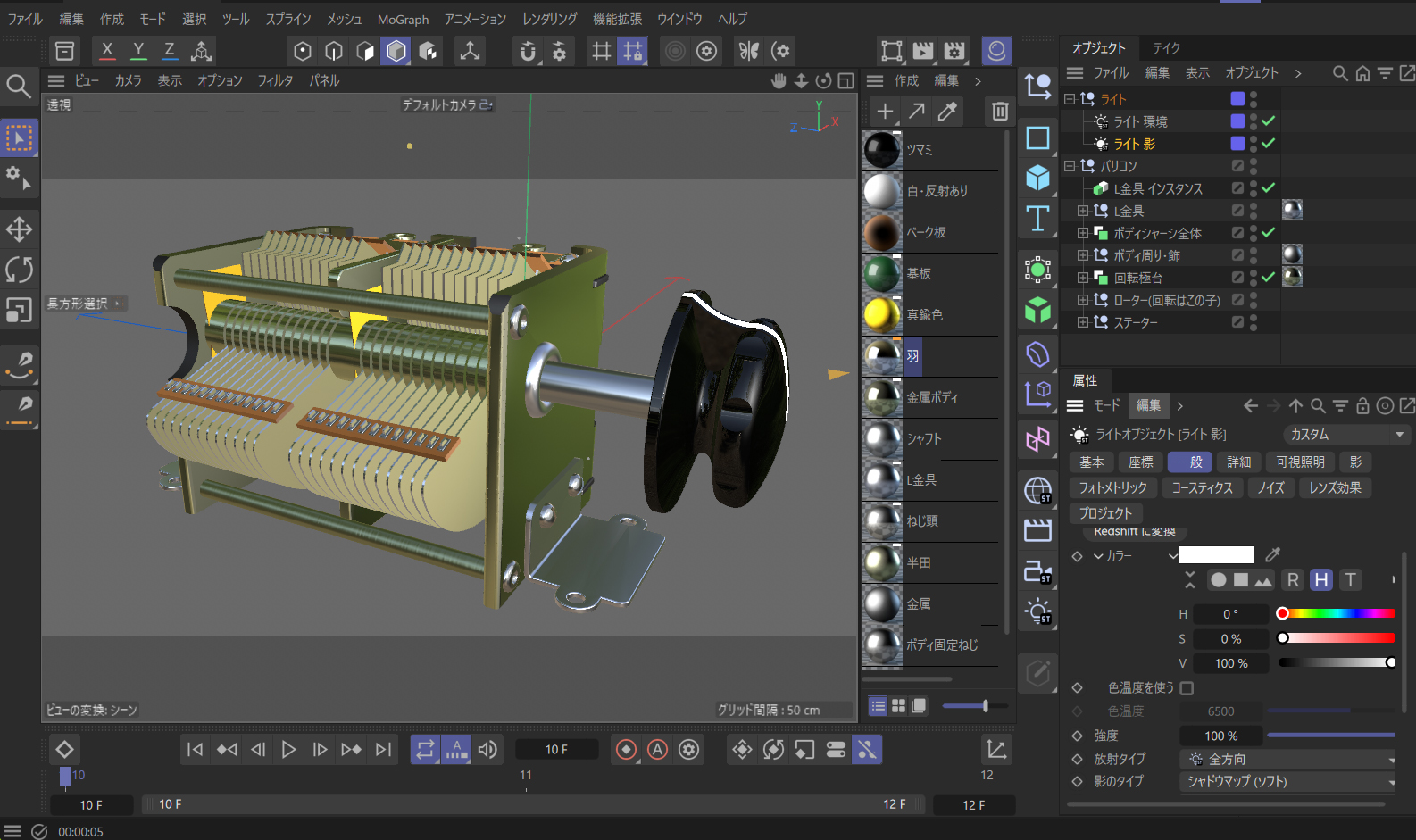Click the record active objects button
The image size is (1416, 840).
pyautogui.click(x=627, y=750)
